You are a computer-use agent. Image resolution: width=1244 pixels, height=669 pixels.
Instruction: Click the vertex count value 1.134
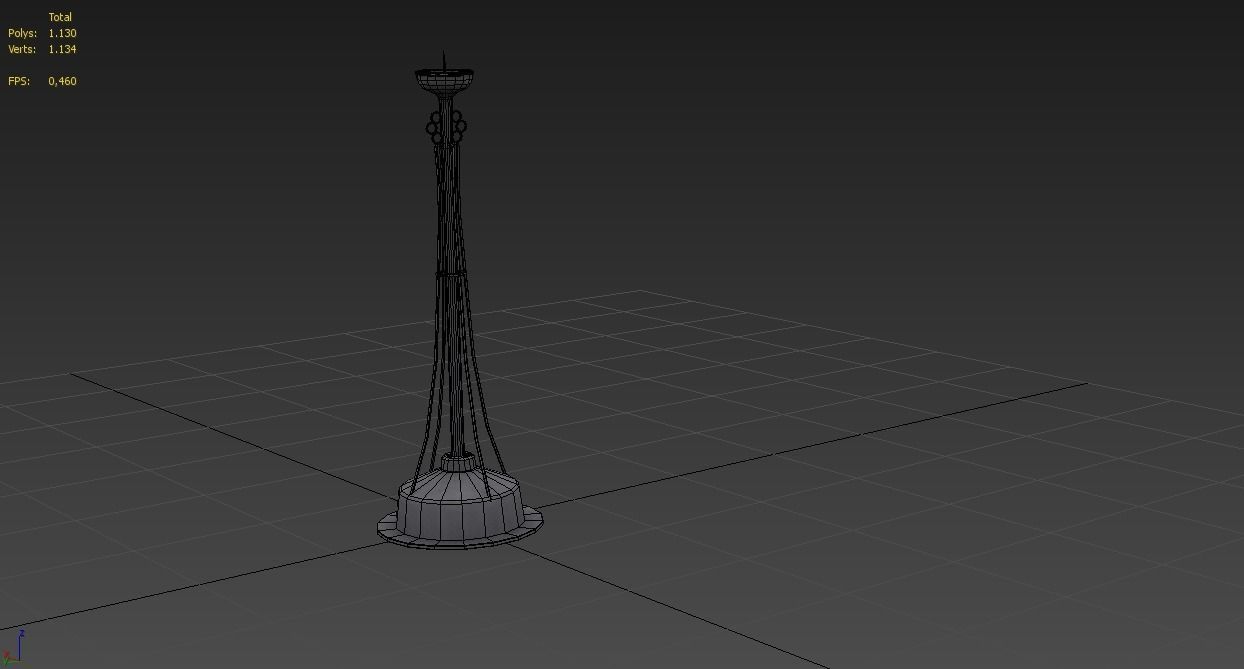pyautogui.click(x=62, y=49)
